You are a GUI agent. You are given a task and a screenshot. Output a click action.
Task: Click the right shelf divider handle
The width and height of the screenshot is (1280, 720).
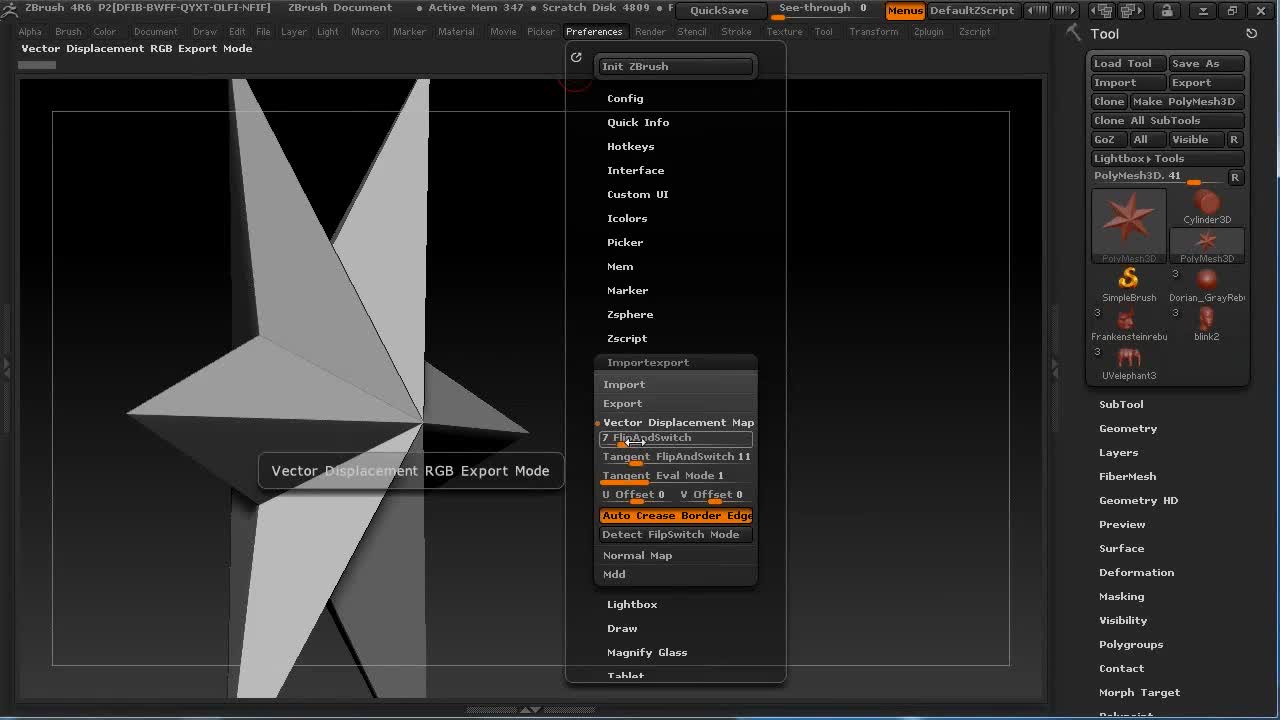pyautogui.click(x=1054, y=369)
